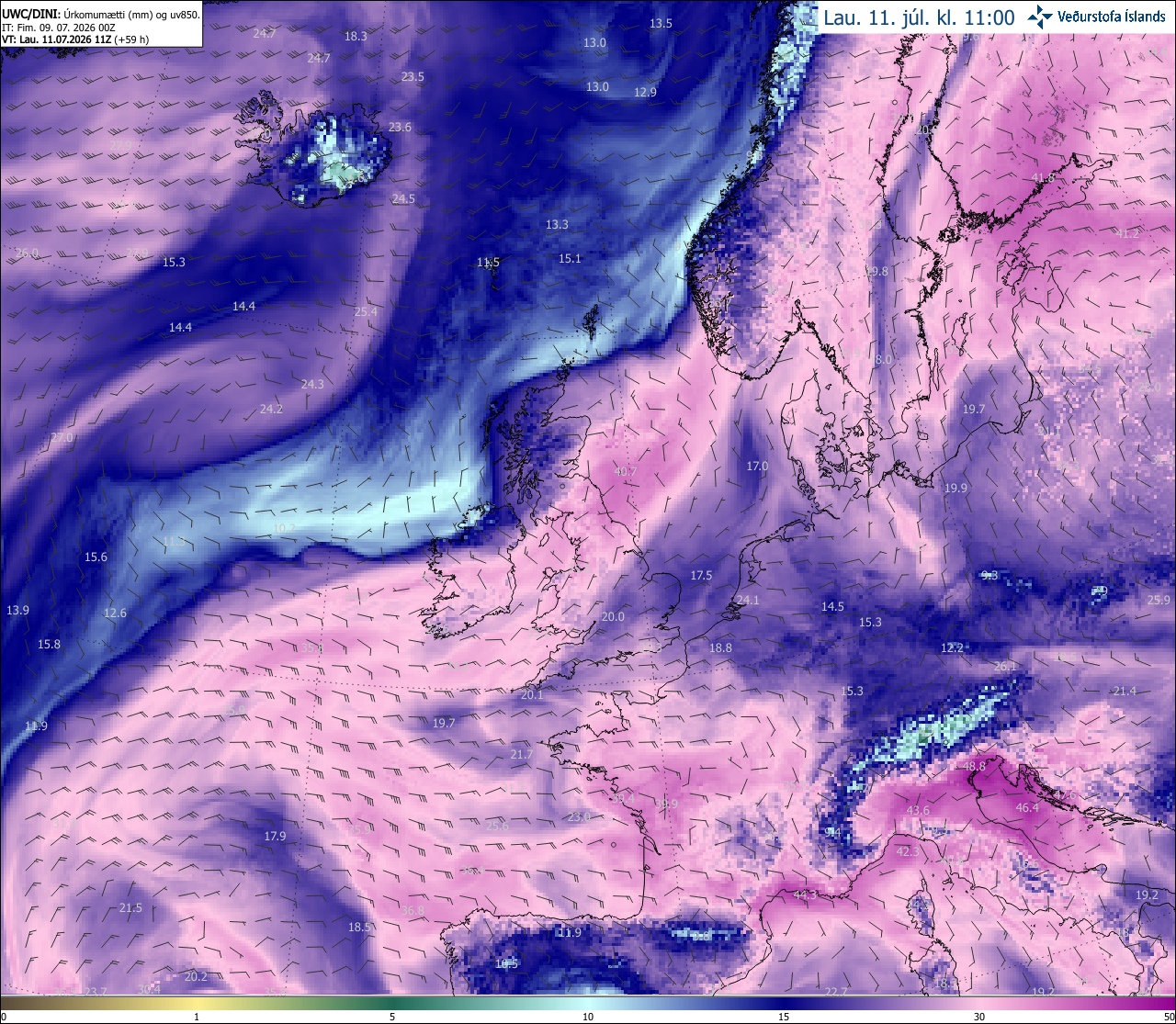Click the 36.8 value west of Iberia
1176x1024 pixels.
(413, 911)
